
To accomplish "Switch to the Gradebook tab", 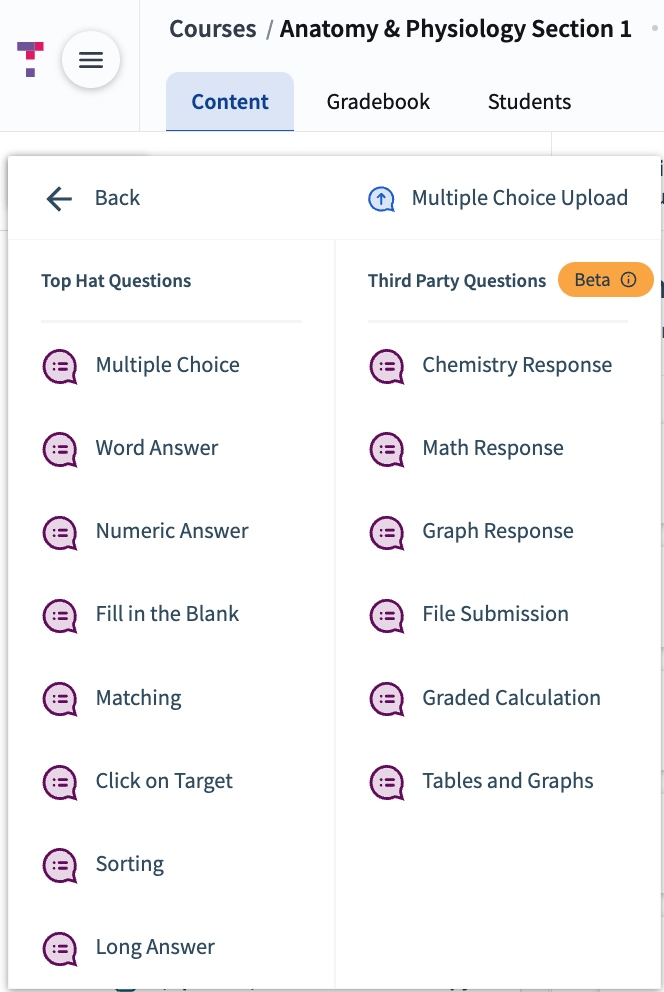I will click(378, 102).
